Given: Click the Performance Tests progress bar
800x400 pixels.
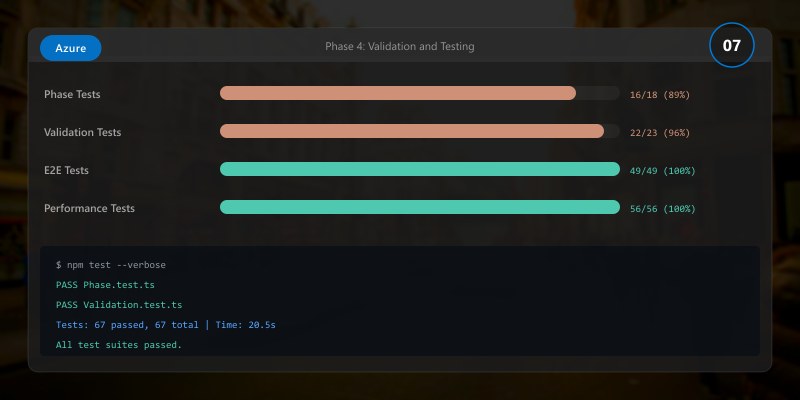Looking at the screenshot, I should click(x=419, y=207).
